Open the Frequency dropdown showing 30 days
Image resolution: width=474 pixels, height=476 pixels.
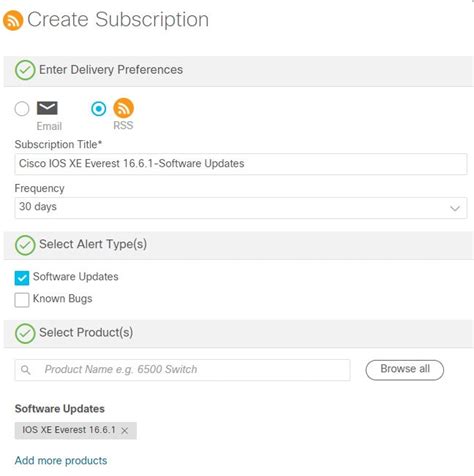point(241,208)
